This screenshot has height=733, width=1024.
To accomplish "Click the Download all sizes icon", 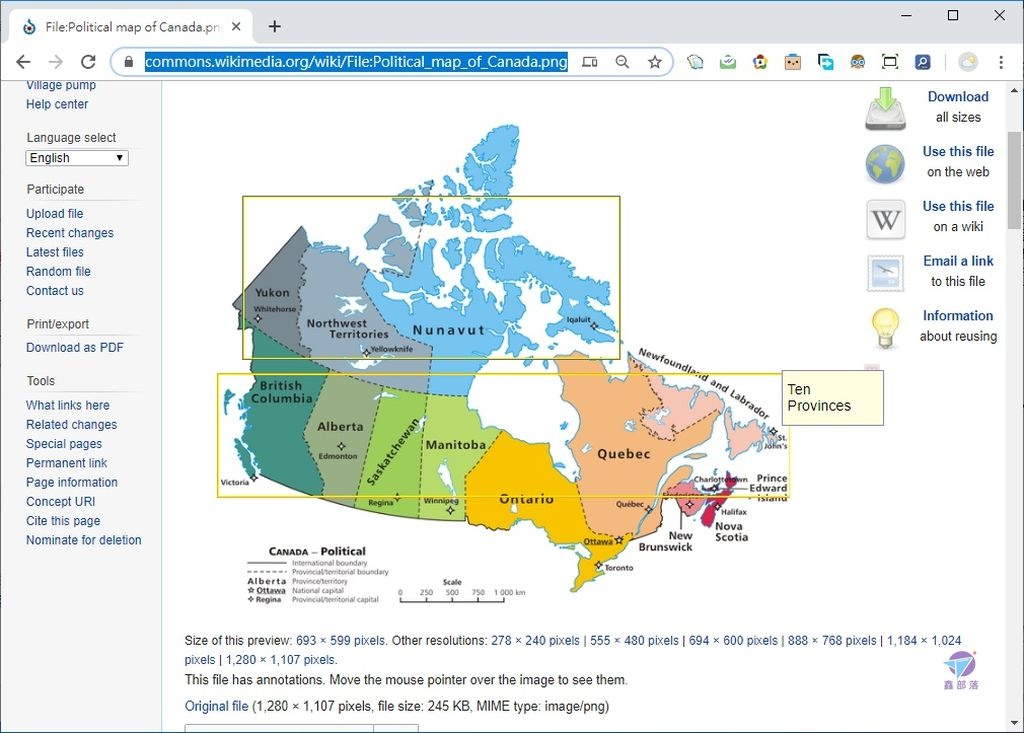I will pyautogui.click(x=886, y=108).
